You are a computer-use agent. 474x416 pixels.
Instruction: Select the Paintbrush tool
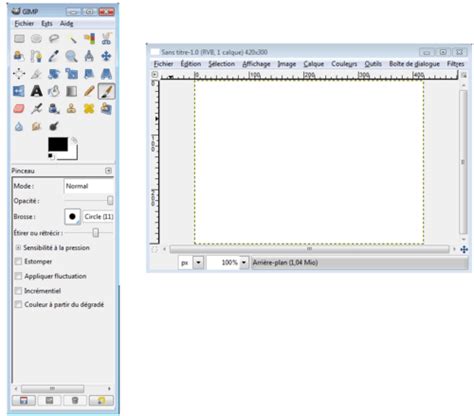[107, 91]
